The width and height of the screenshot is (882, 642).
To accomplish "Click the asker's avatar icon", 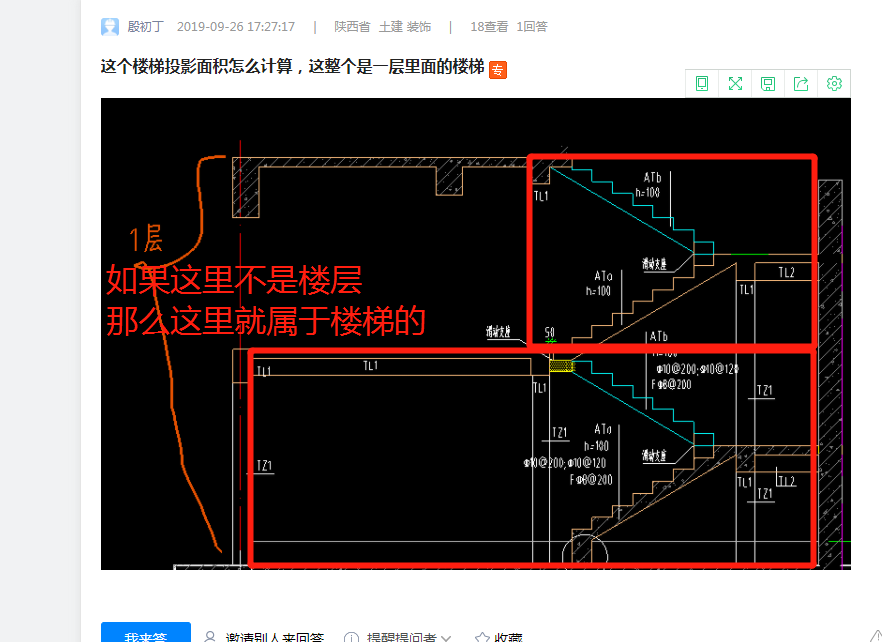I will 110,26.
